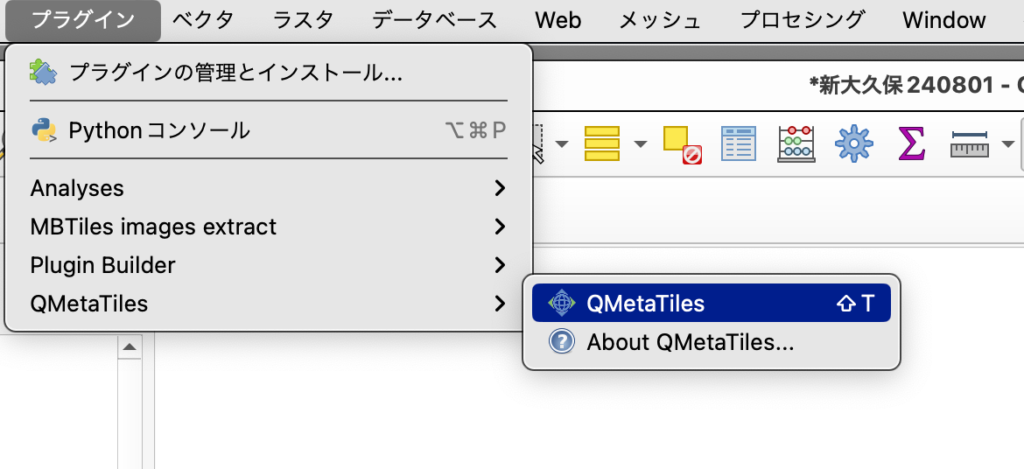The height and width of the screenshot is (469, 1024).
Task: Open the ラスタ menu
Action: (x=303, y=20)
